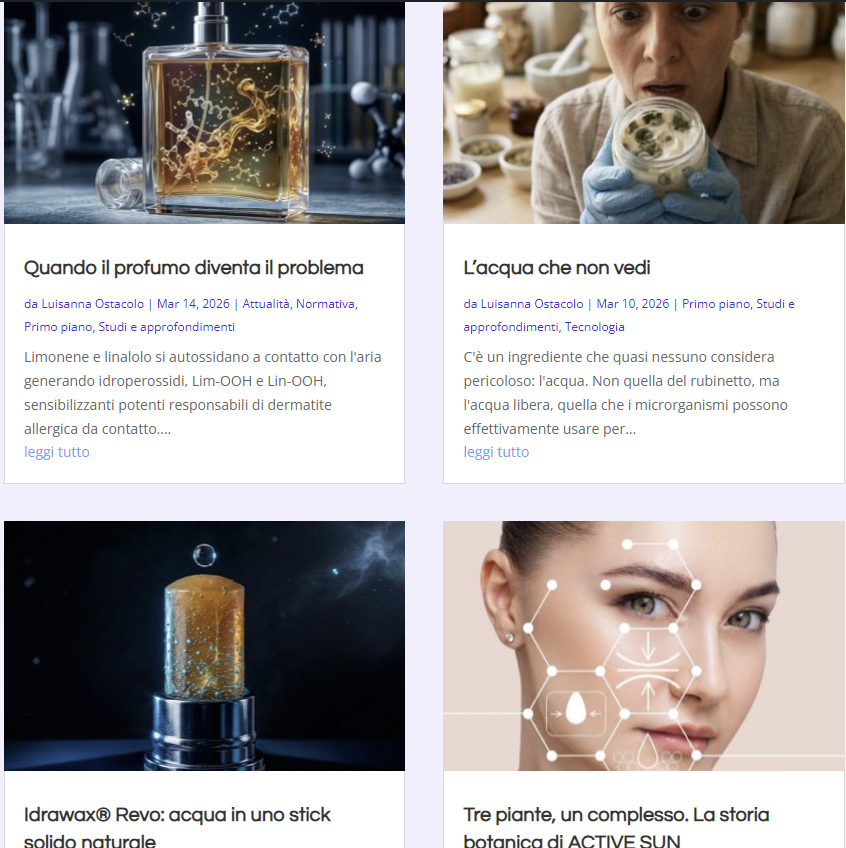Image resolution: width=846 pixels, height=848 pixels.
Task: Click author Luisanna Ostacolo under perfume article
Action: [x=92, y=304]
